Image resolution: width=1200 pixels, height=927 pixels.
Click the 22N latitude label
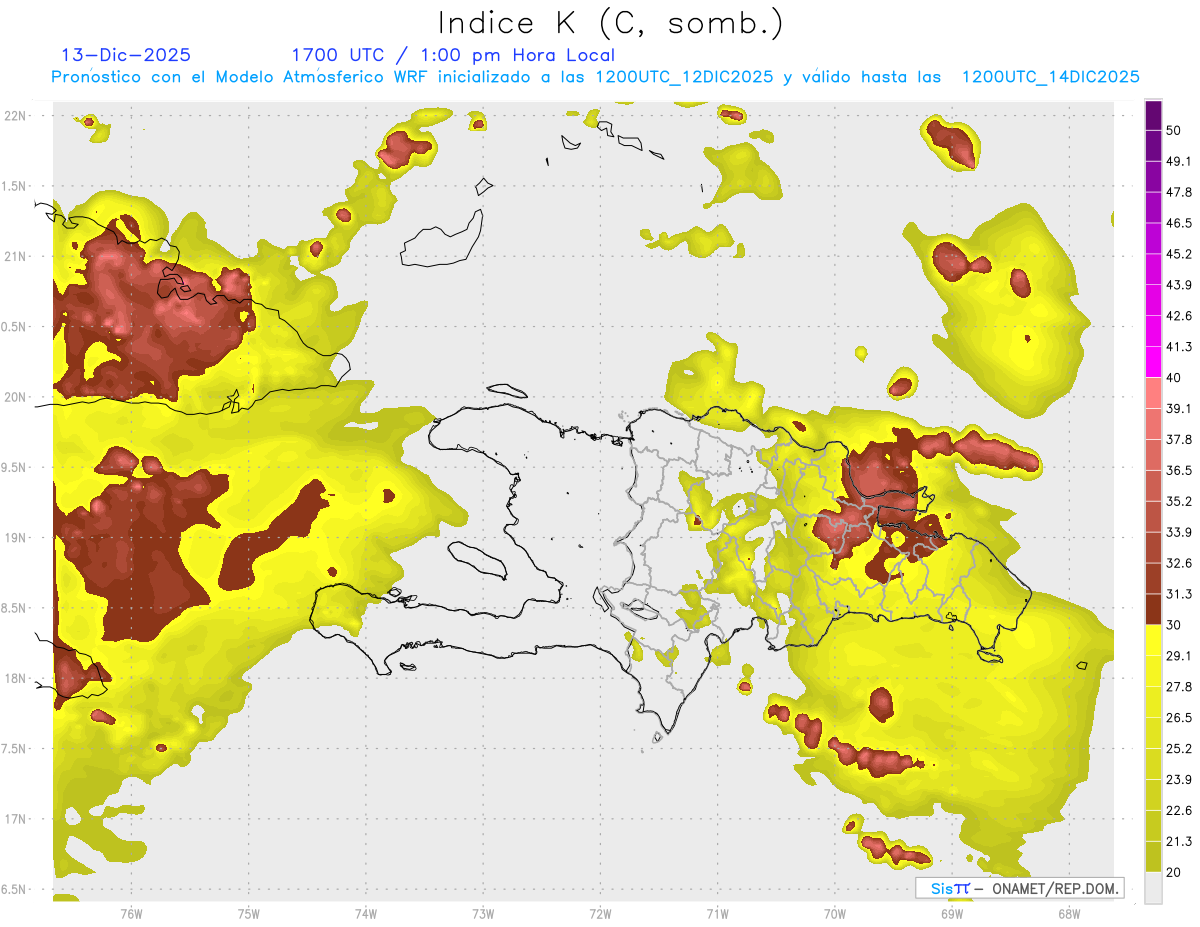coord(16,116)
